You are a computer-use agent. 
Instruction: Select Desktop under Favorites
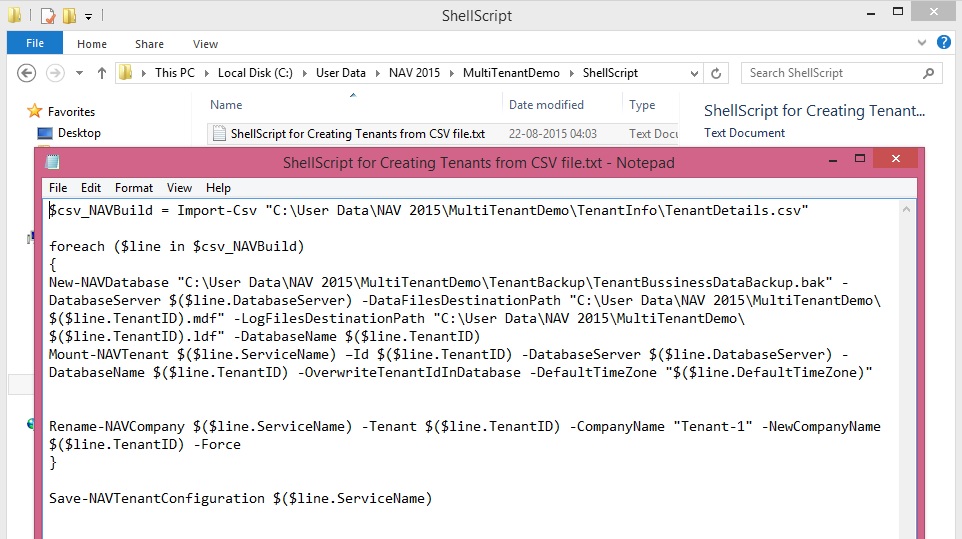click(79, 133)
